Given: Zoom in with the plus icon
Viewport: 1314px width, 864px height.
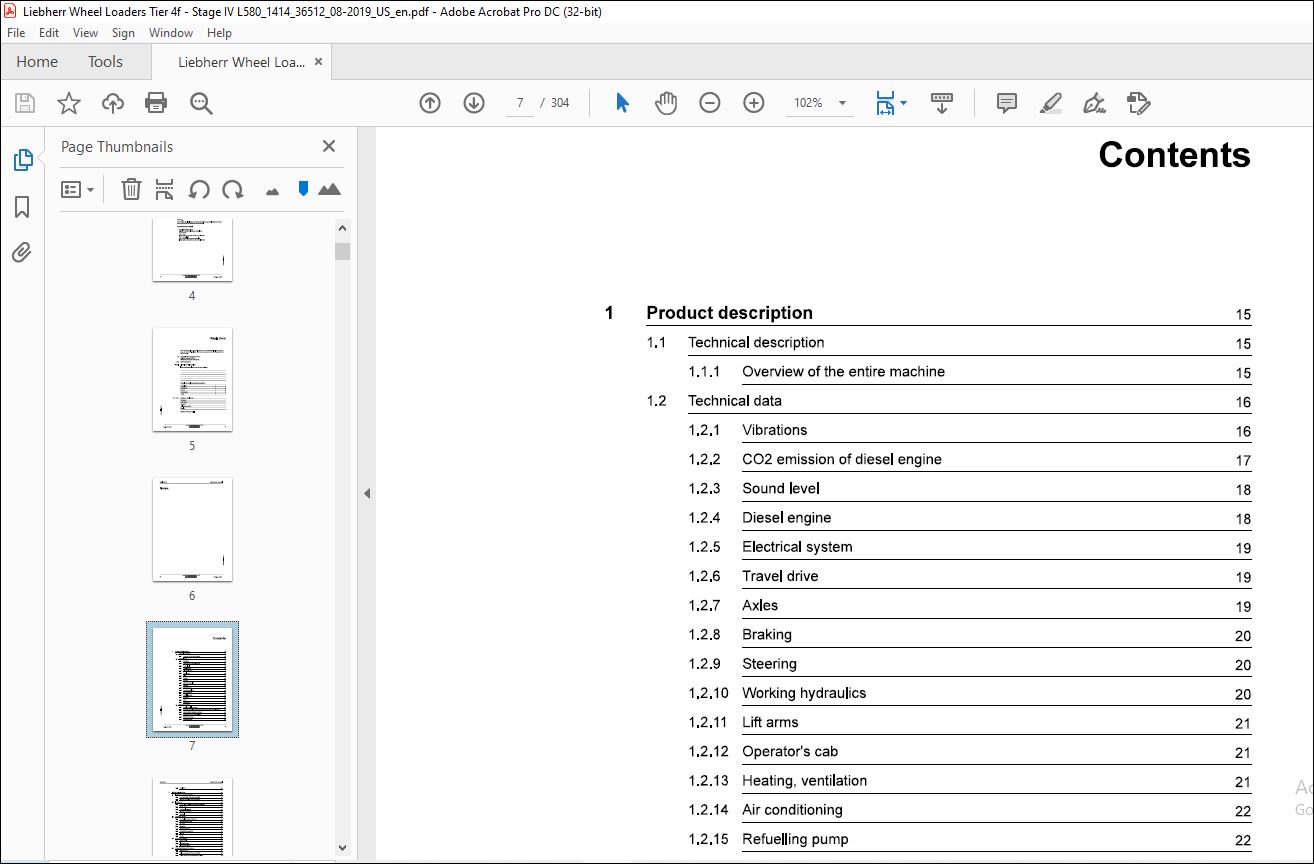Looking at the screenshot, I should click(754, 103).
